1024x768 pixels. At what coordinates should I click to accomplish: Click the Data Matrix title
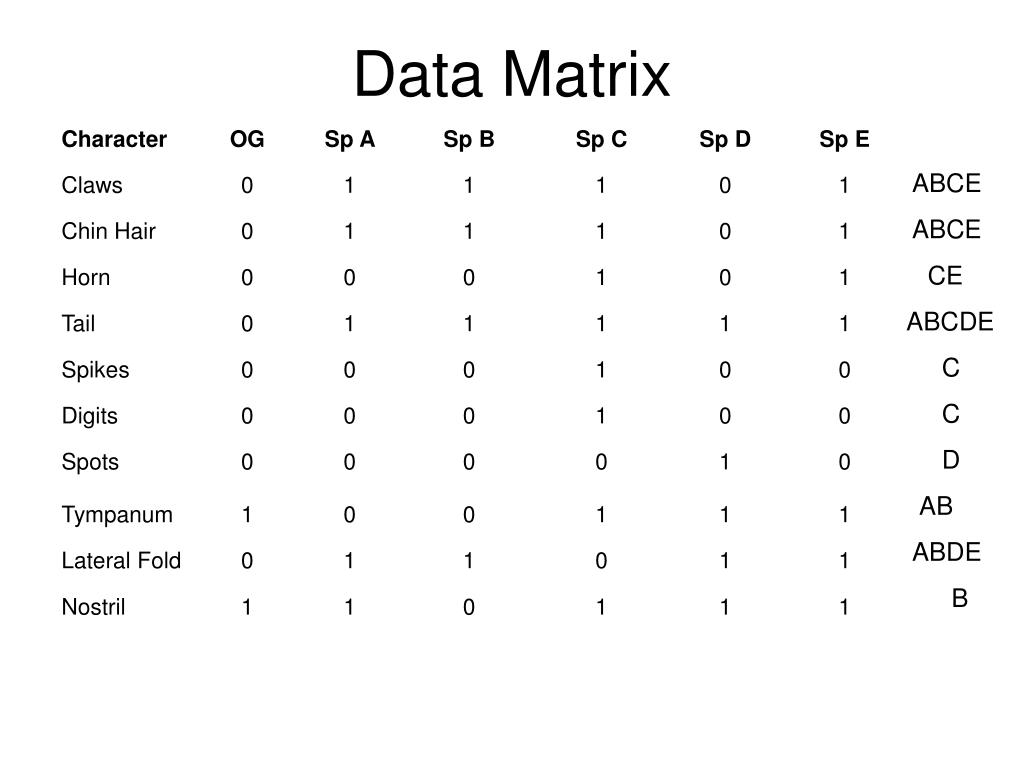tap(512, 74)
